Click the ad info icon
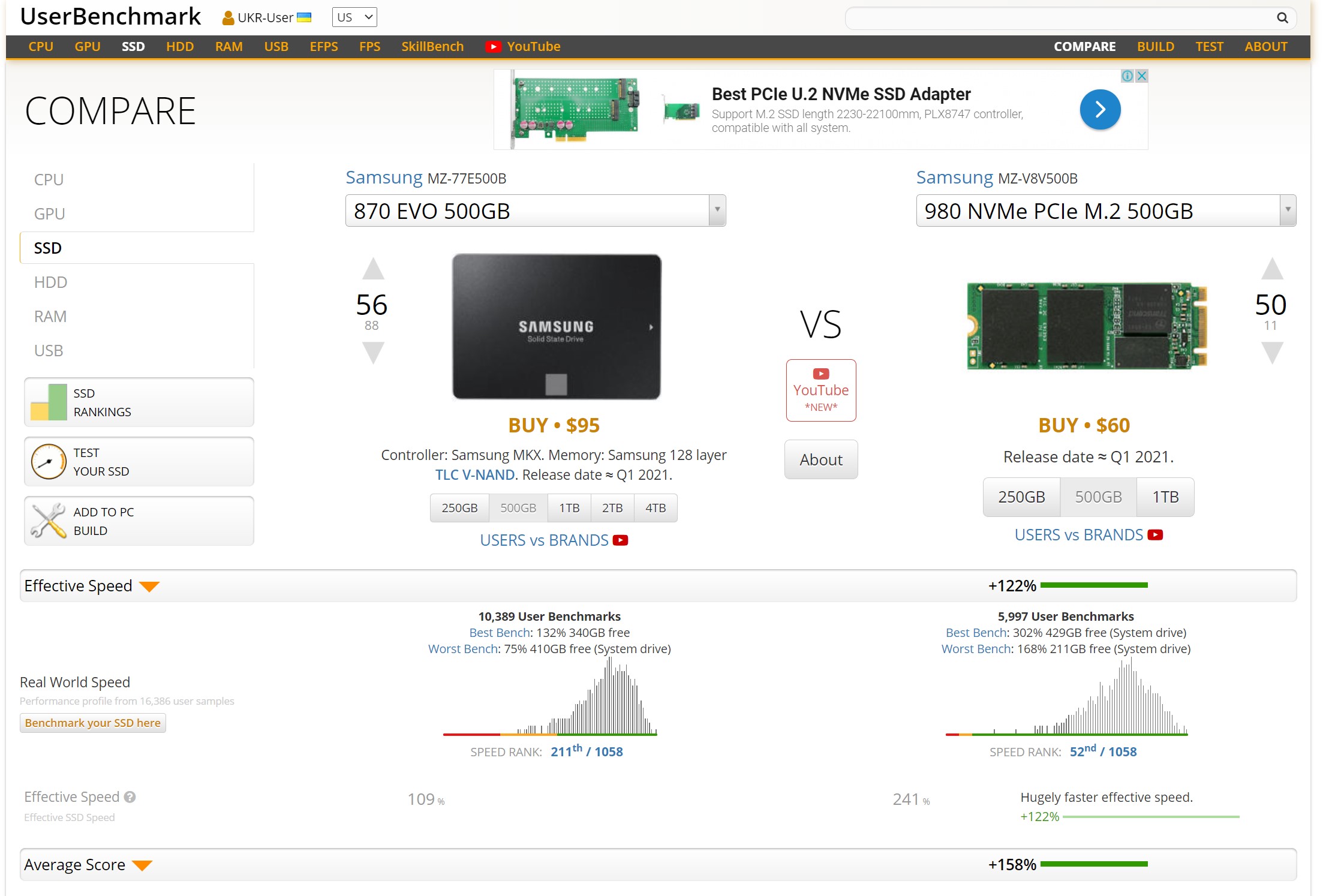This screenshot has height=896, width=1323. point(1127,76)
